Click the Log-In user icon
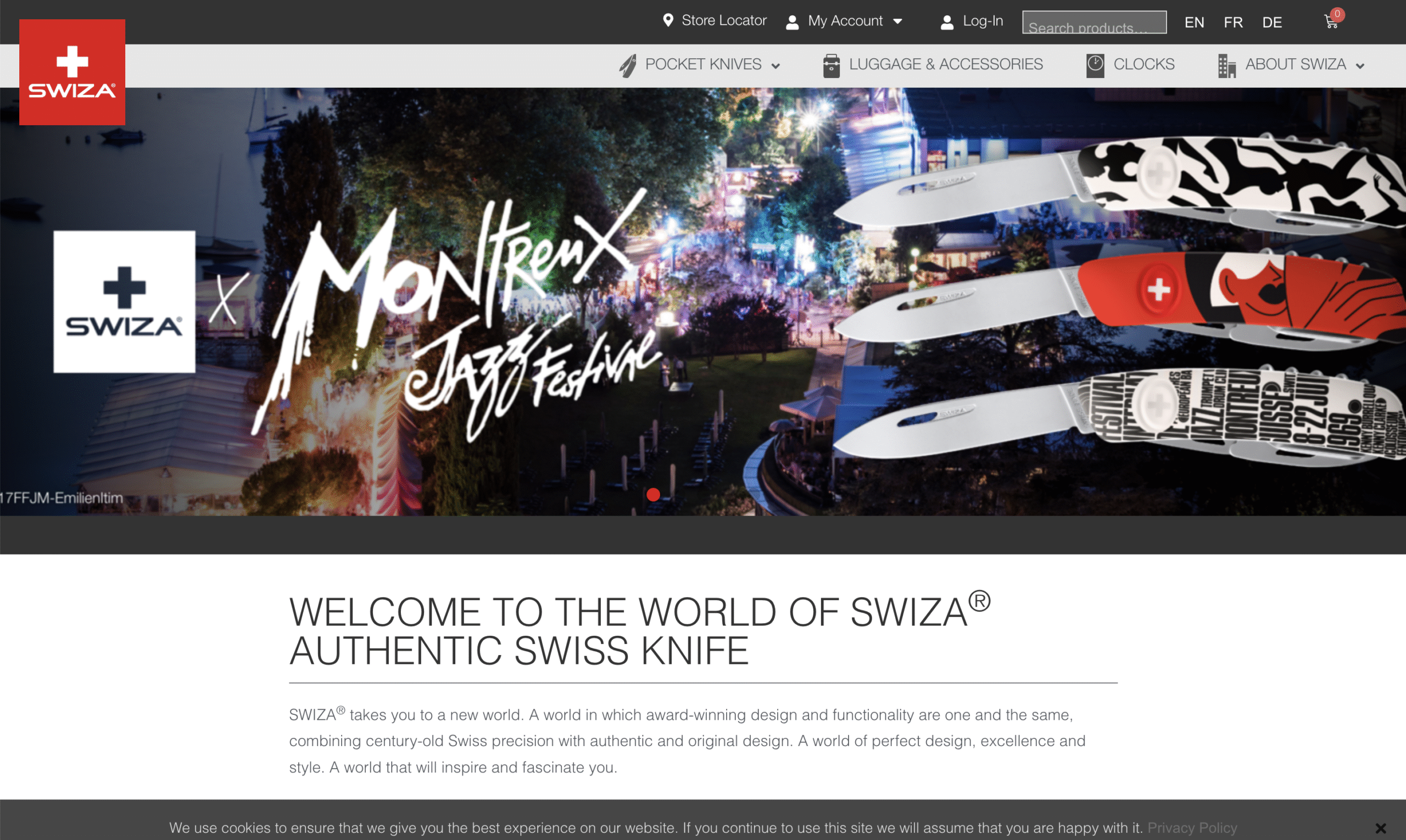This screenshot has height=840, width=1406. pyautogui.click(x=947, y=22)
